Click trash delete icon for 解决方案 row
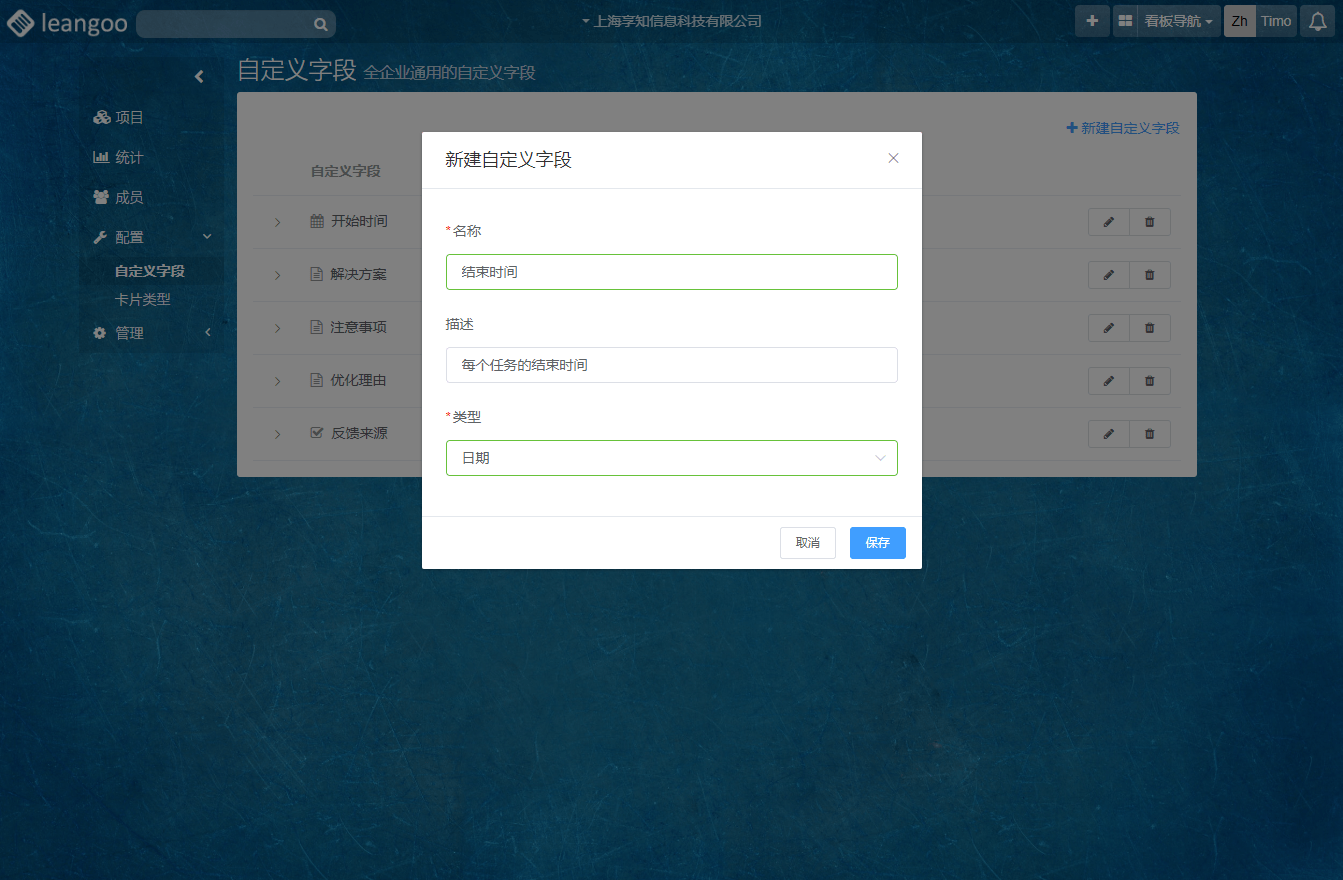1343x880 pixels. tap(1149, 275)
